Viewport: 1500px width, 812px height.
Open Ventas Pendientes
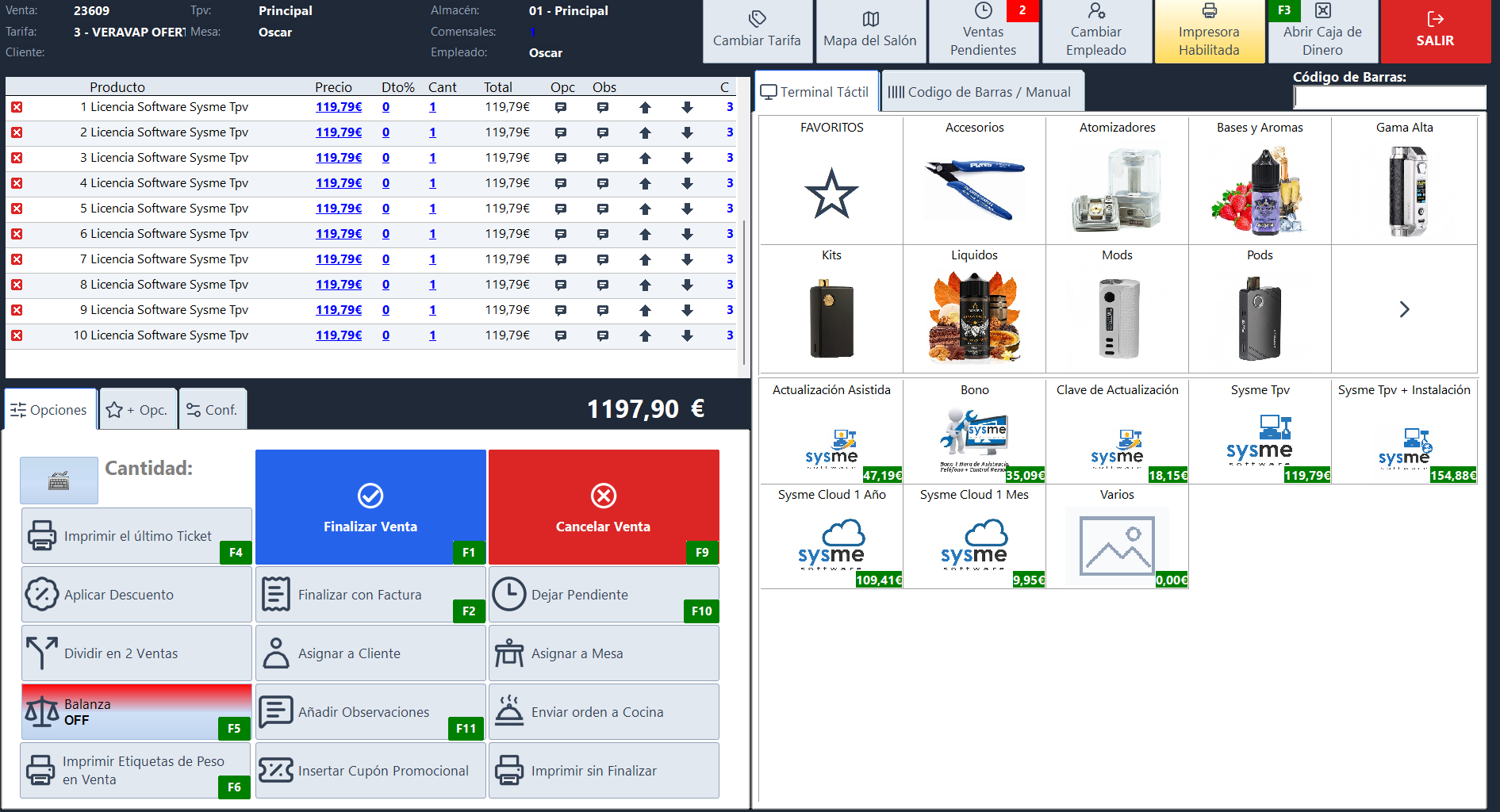click(x=984, y=31)
